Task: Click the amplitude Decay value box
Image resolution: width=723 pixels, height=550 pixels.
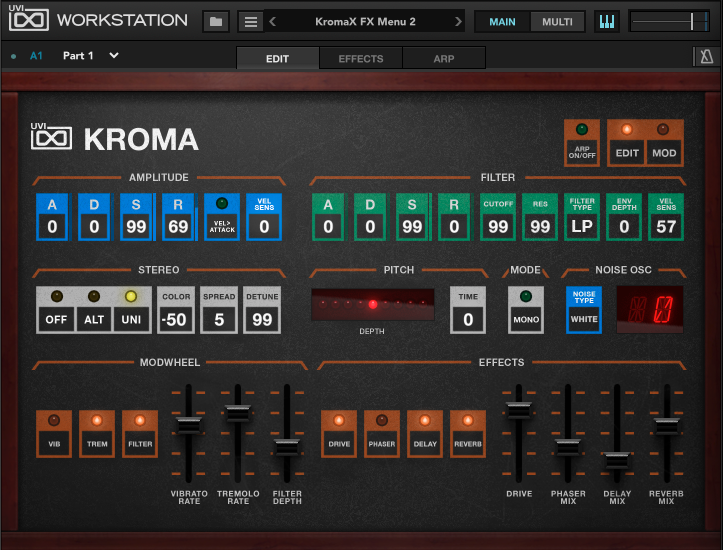Action: tap(94, 226)
